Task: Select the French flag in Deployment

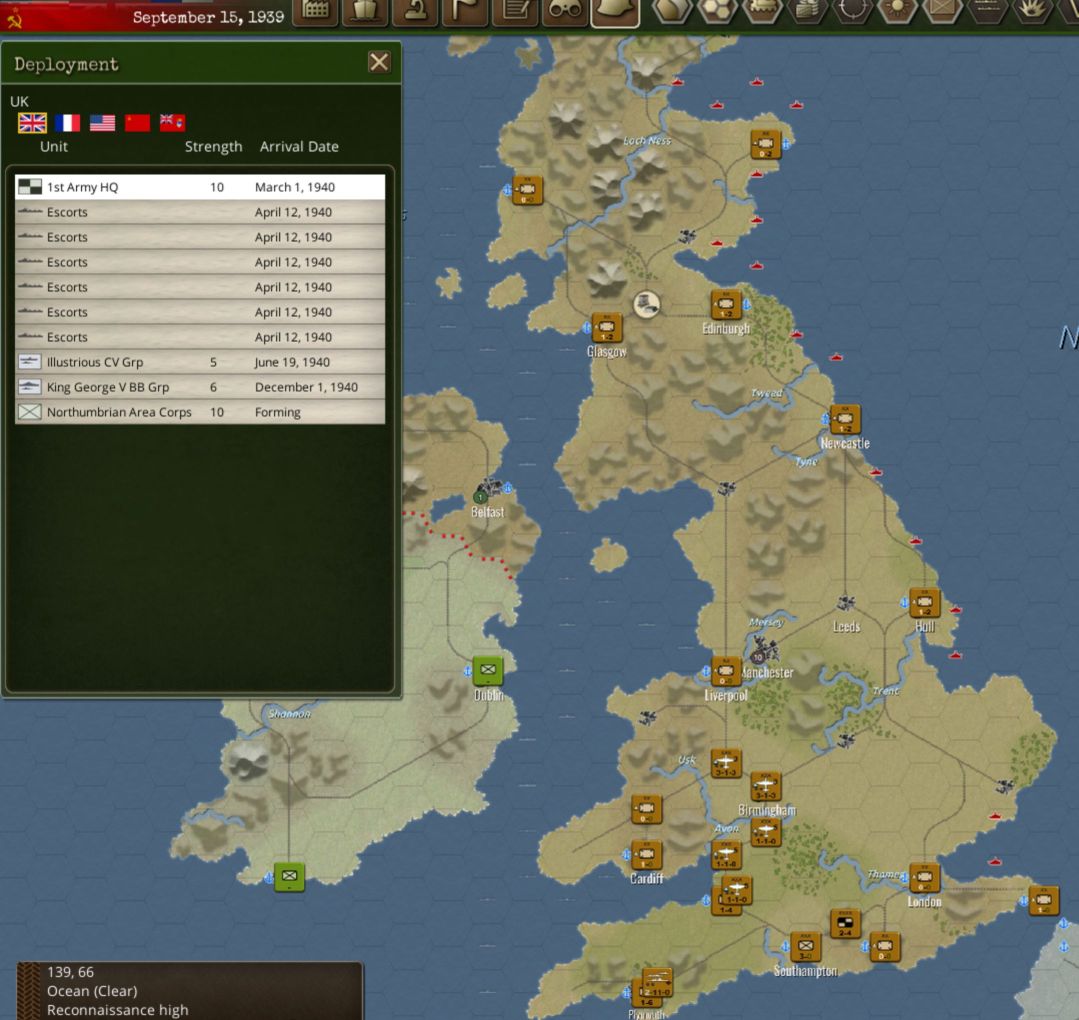Action: point(67,123)
